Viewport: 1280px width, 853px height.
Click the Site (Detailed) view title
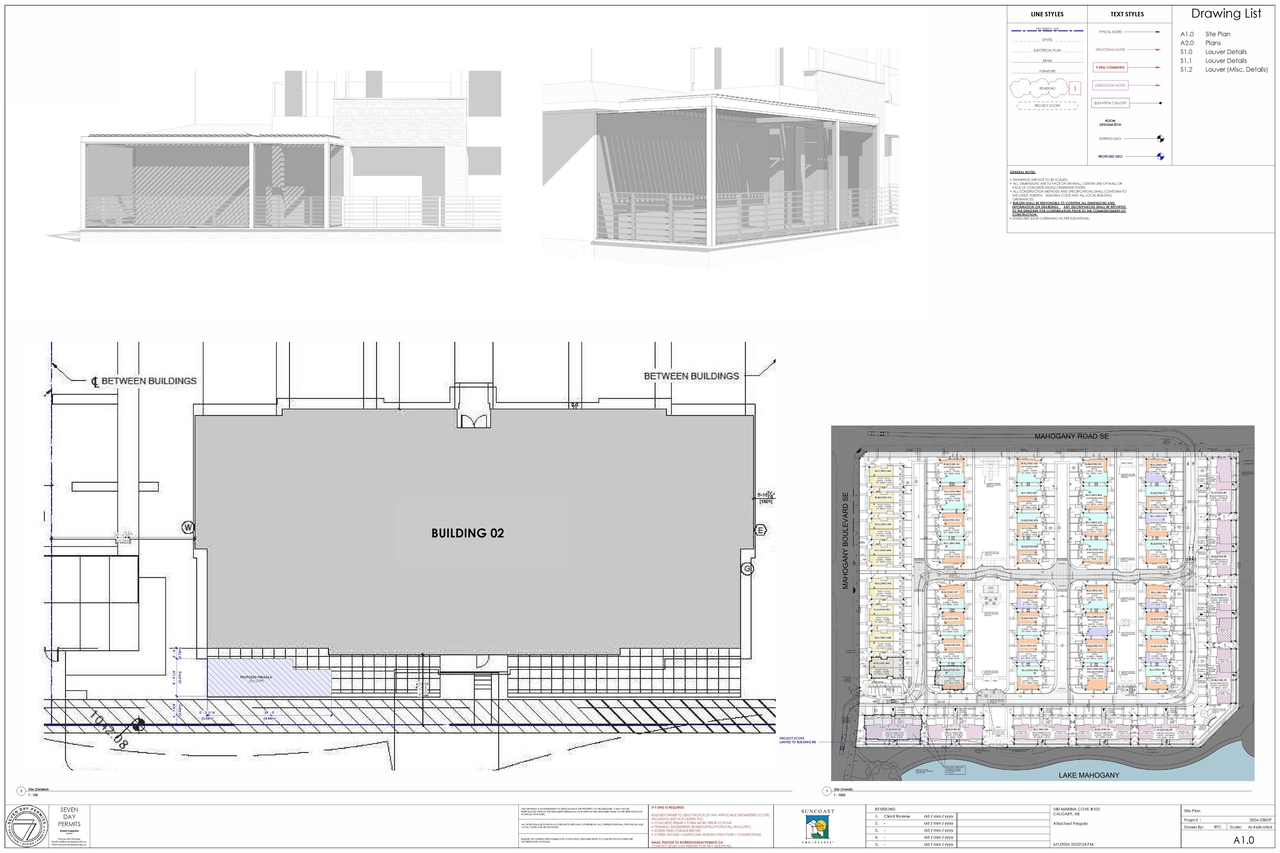(40, 789)
